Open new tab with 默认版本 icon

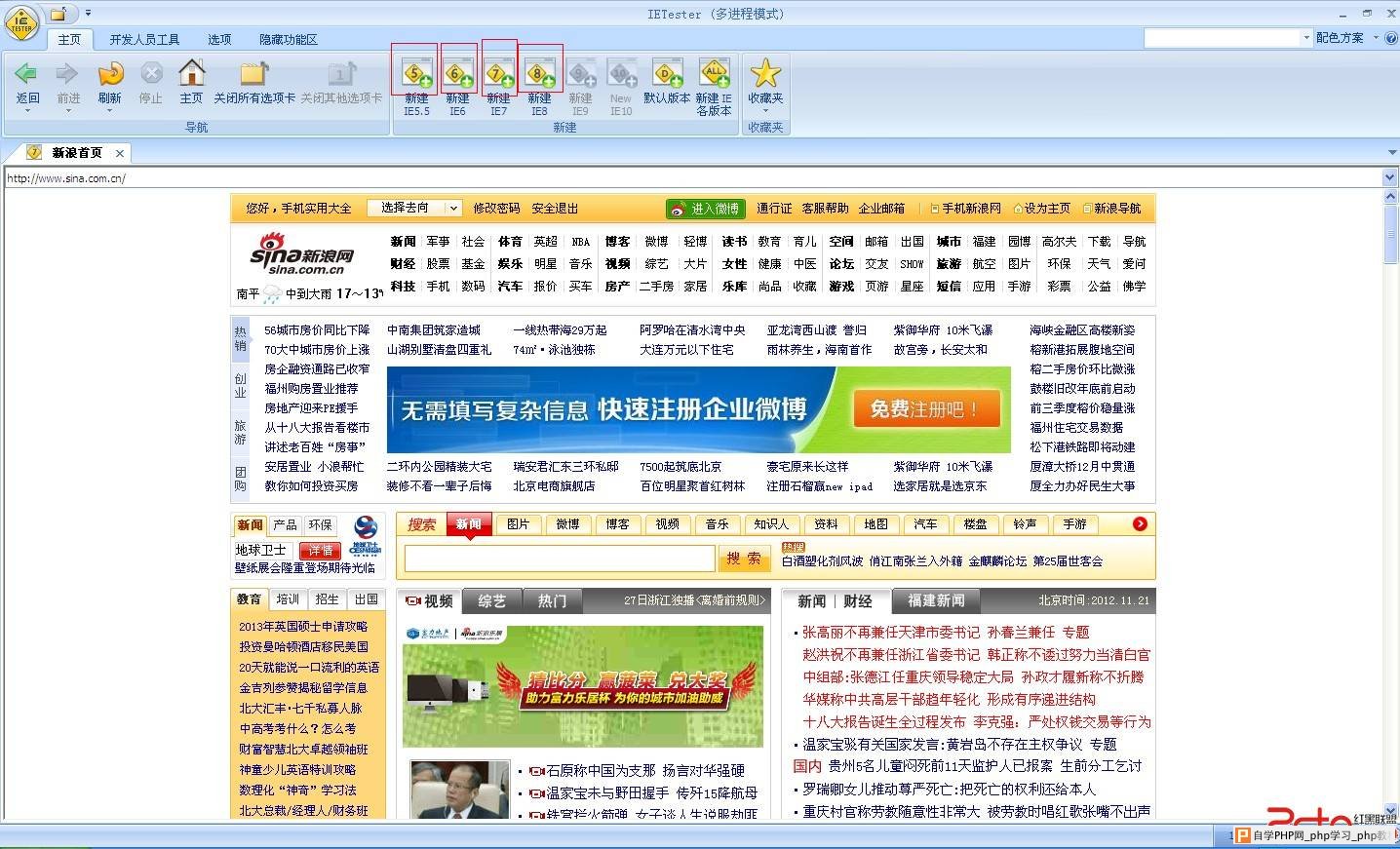click(667, 73)
